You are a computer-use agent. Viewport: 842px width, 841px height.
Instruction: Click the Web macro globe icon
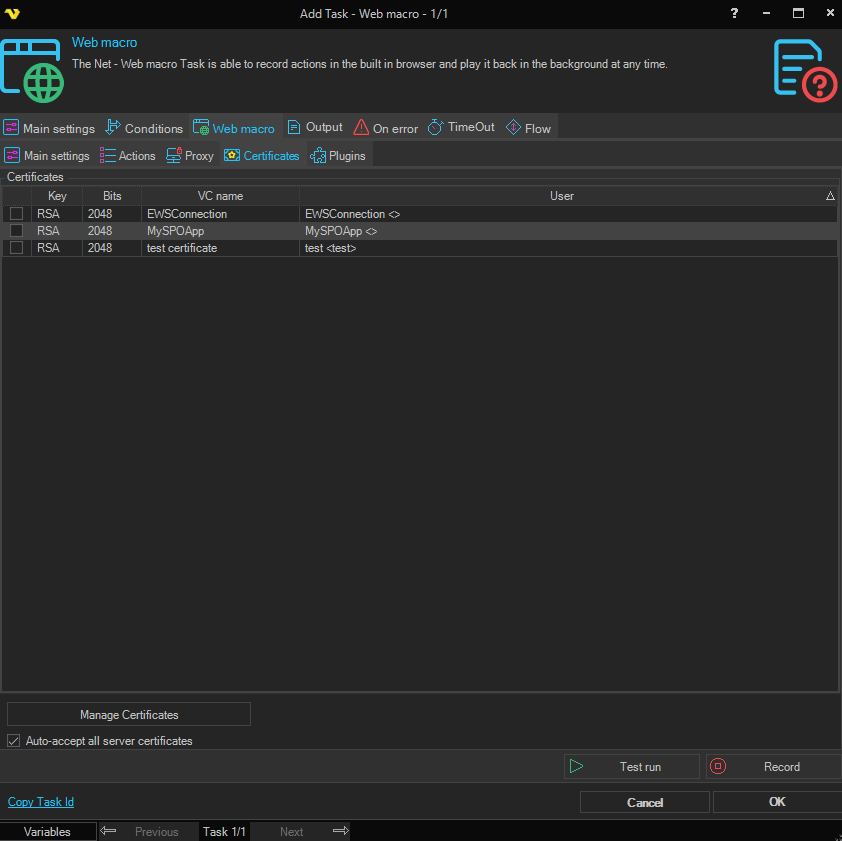point(31,71)
